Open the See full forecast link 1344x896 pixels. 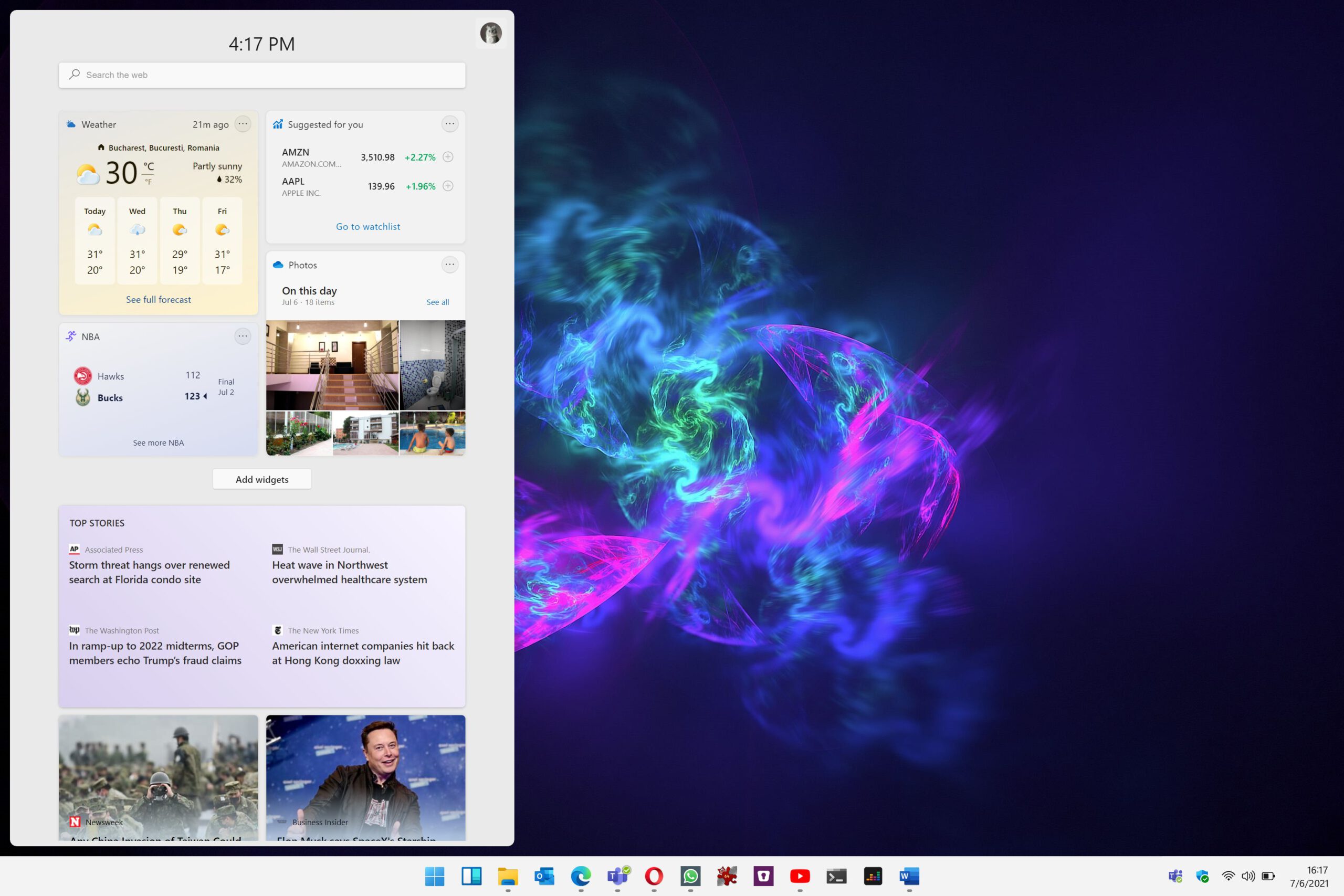pos(158,299)
